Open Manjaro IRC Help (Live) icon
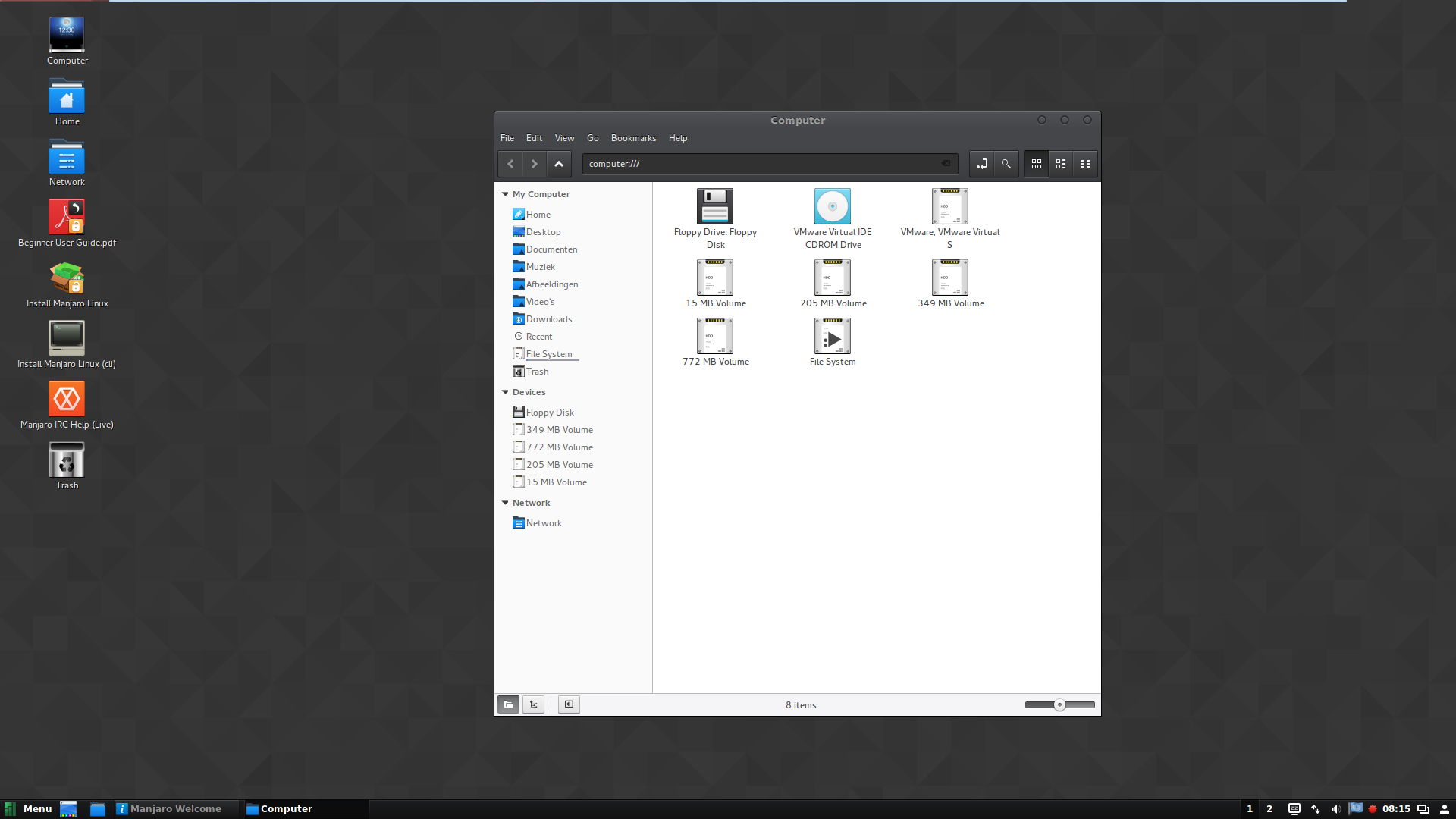This screenshot has height=819, width=1456. [67, 399]
